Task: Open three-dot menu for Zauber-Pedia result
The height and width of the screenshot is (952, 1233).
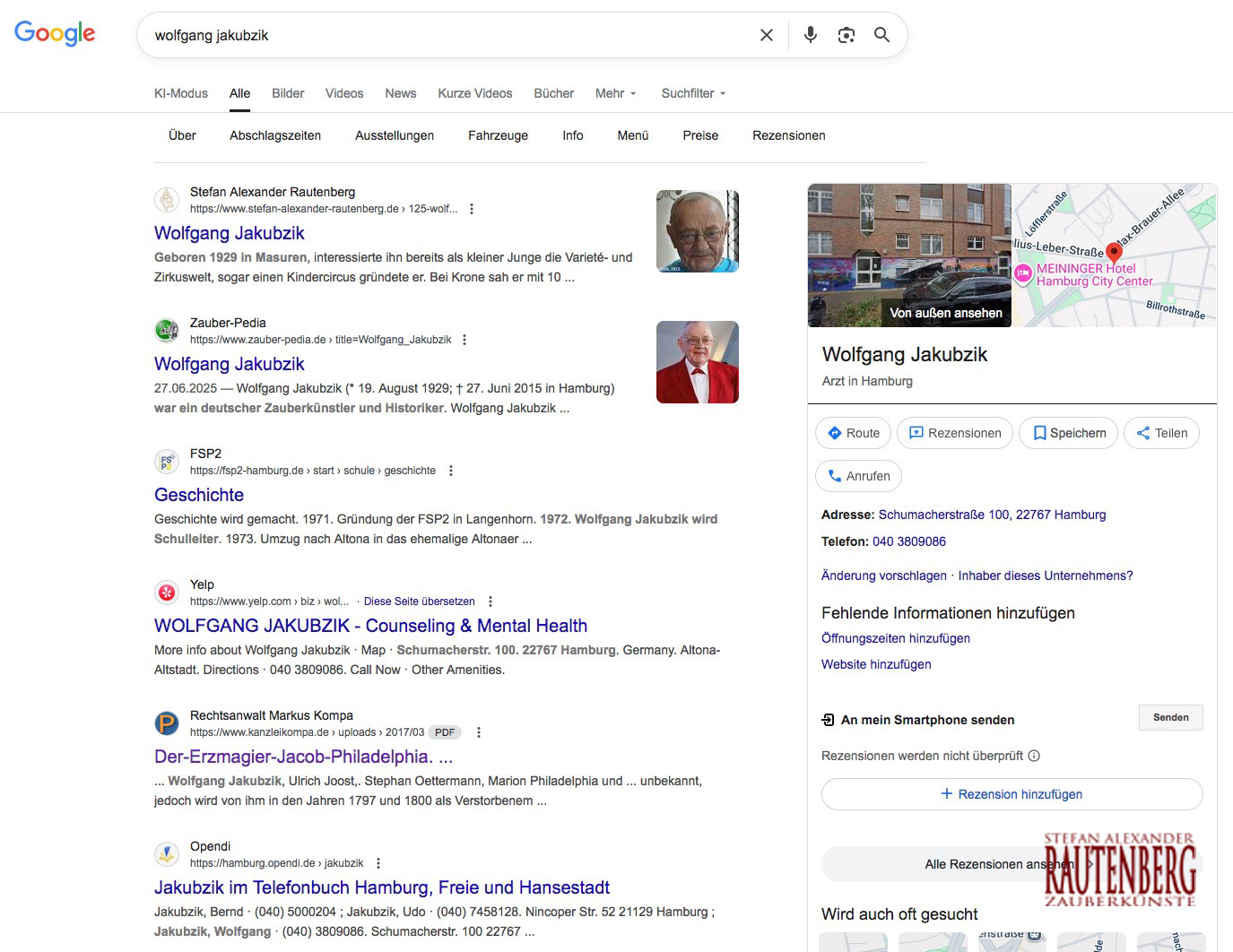Action: 465,340
